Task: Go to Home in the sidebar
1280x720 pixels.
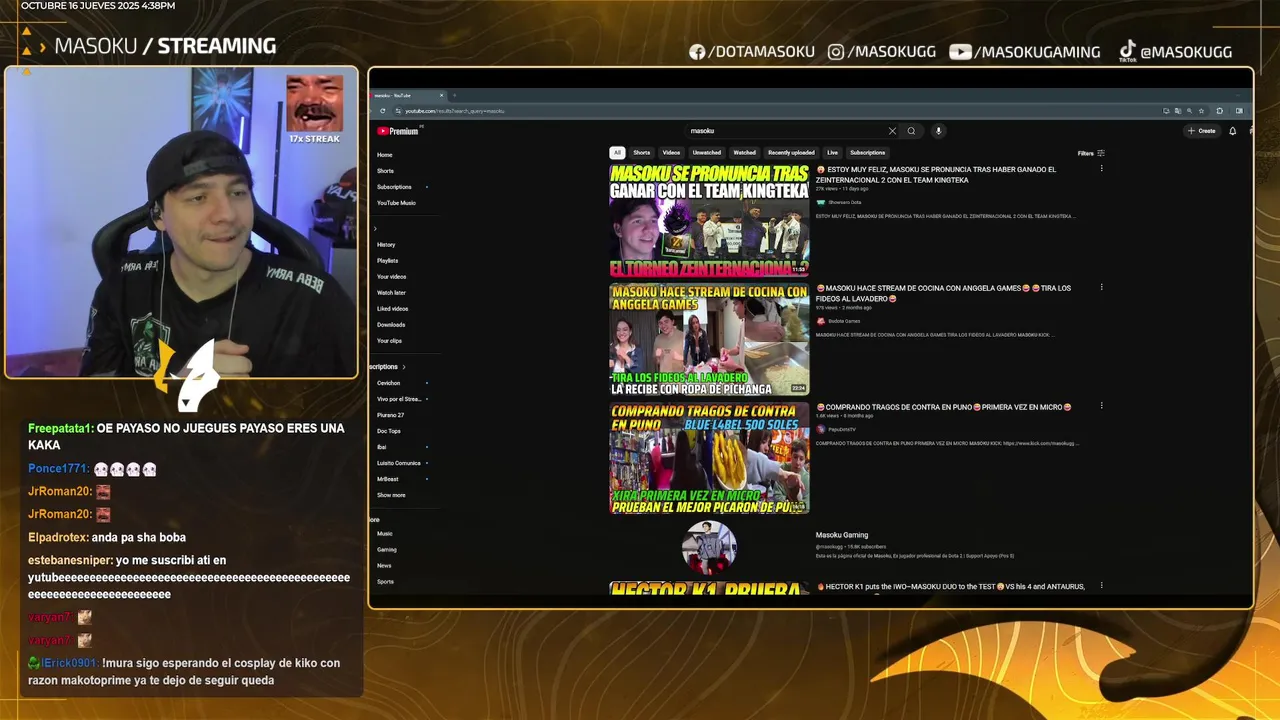Action: [x=385, y=155]
